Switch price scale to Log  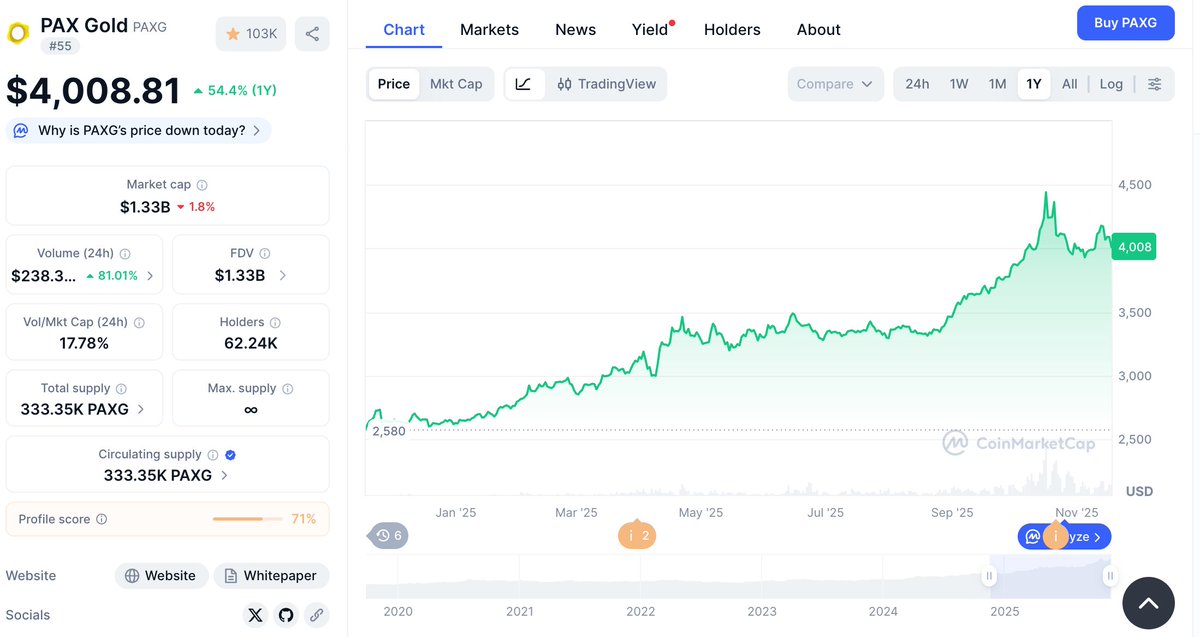click(x=1110, y=84)
